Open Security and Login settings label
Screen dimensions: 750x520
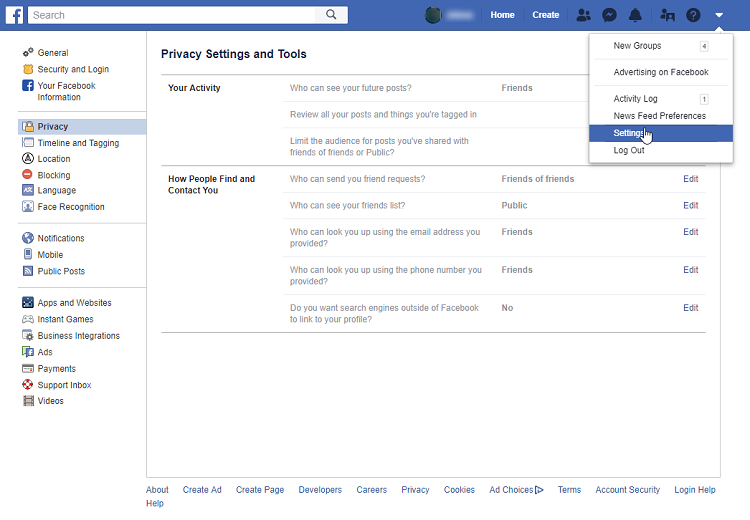pos(73,69)
